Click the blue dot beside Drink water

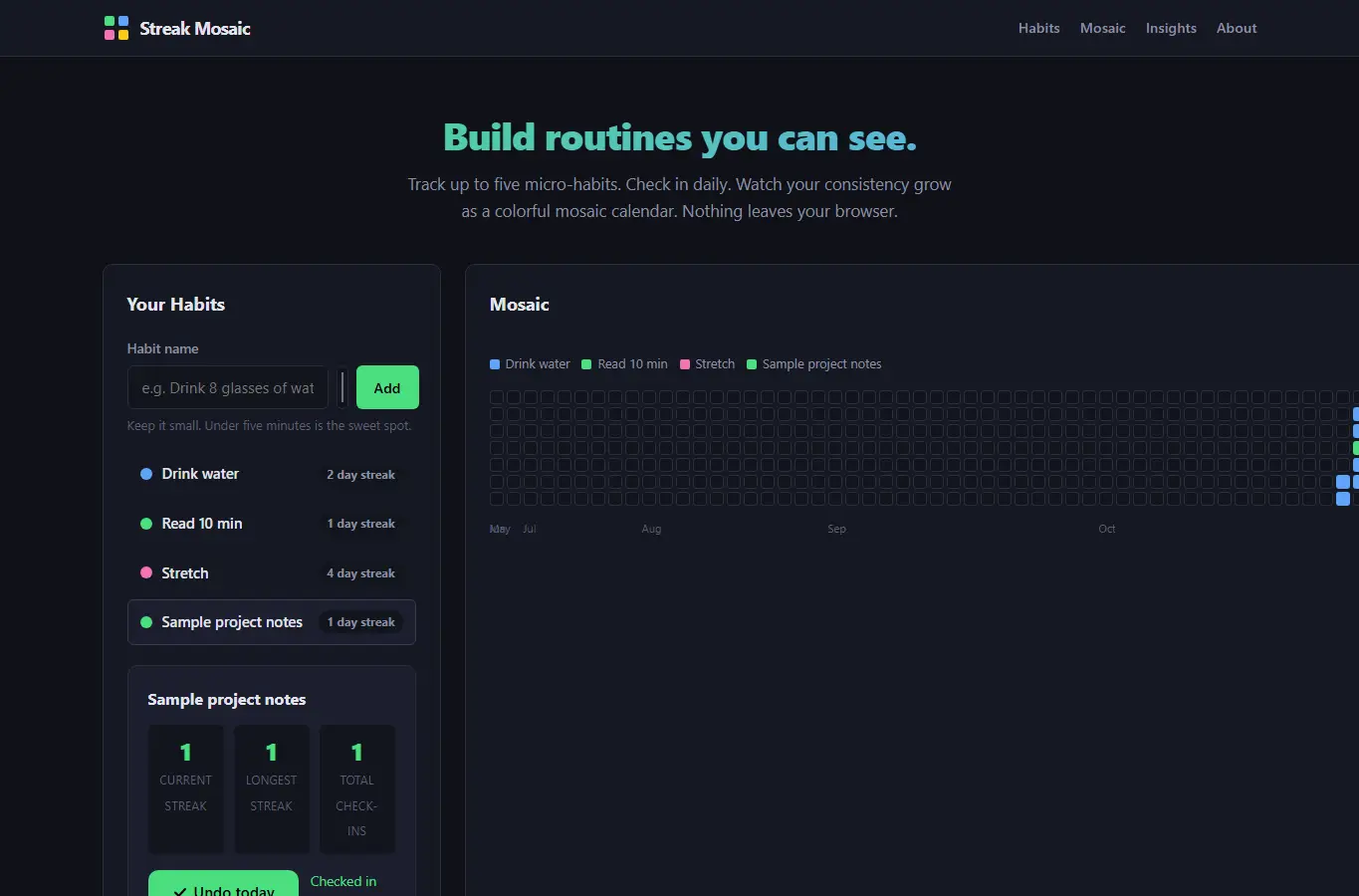[146, 474]
